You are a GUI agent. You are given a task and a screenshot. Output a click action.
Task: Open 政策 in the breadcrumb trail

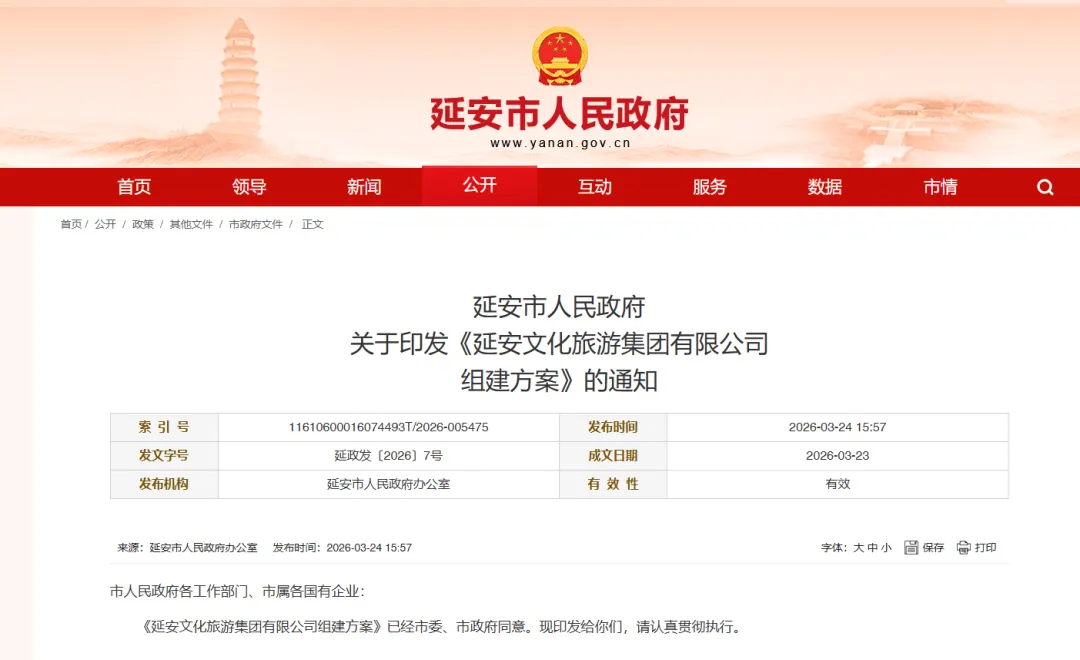point(141,224)
